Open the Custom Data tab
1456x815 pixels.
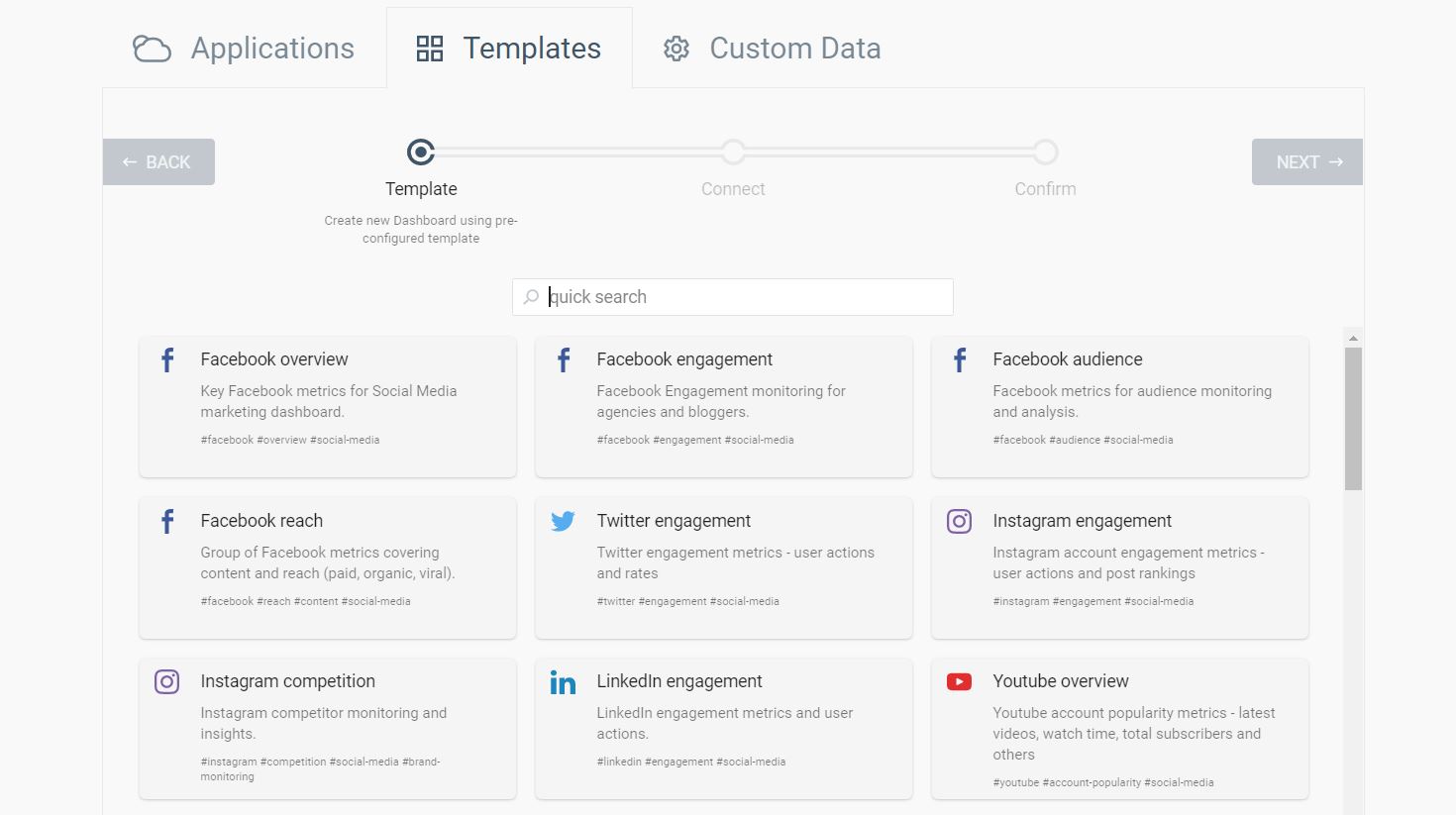click(x=772, y=48)
